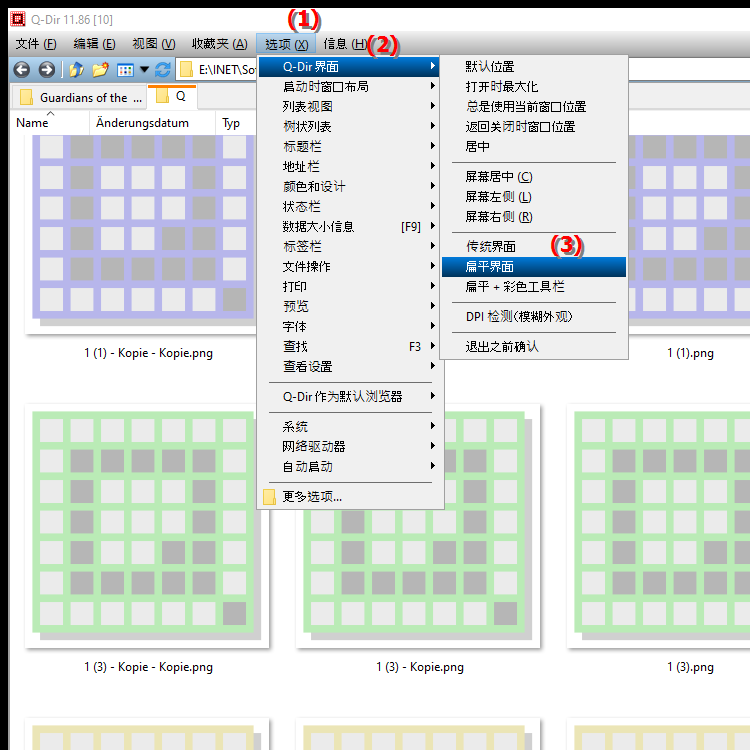This screenshot has height=750, width=750.
Task: Select 扁平界面 style
Action: click(534, 267)
